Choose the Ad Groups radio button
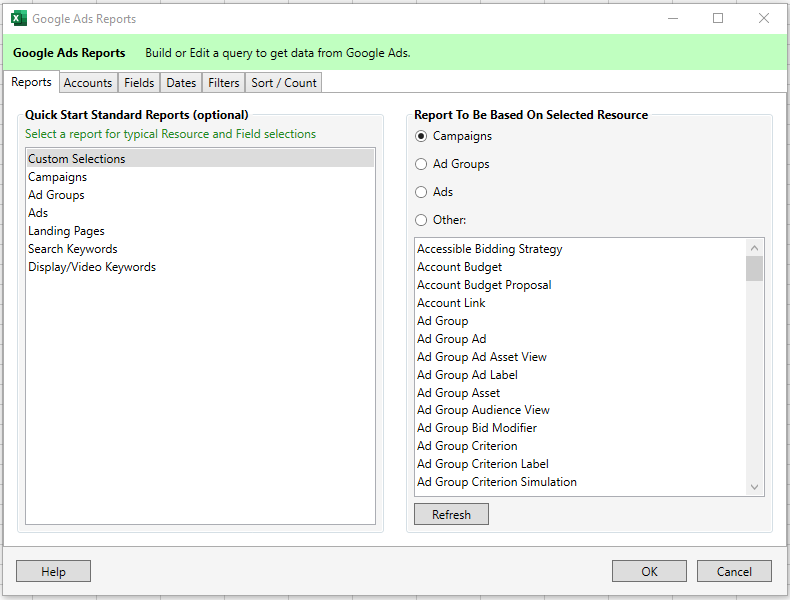 pyautogui.click(x=421, y=164)
